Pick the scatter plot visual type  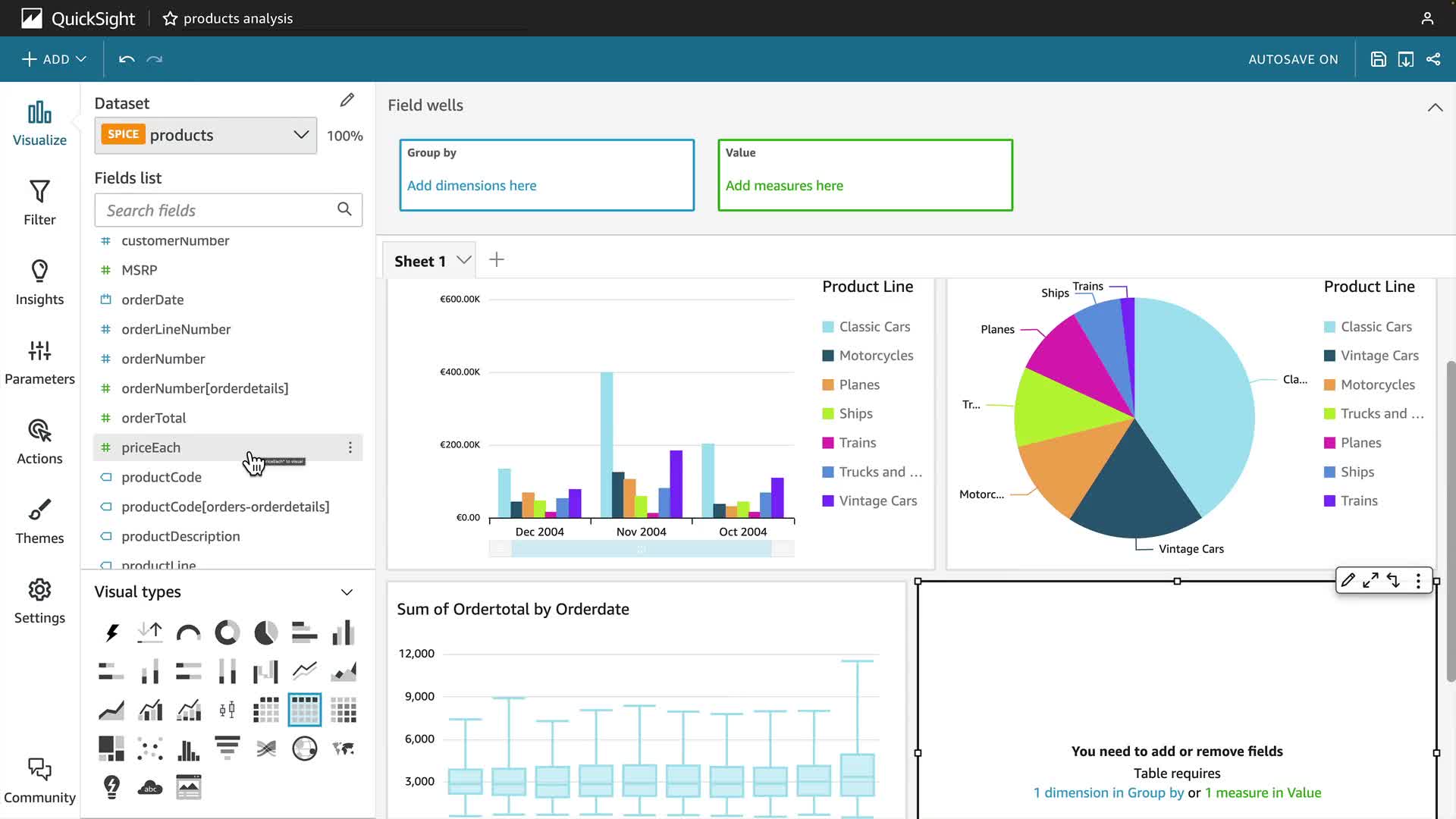[150, 749]
